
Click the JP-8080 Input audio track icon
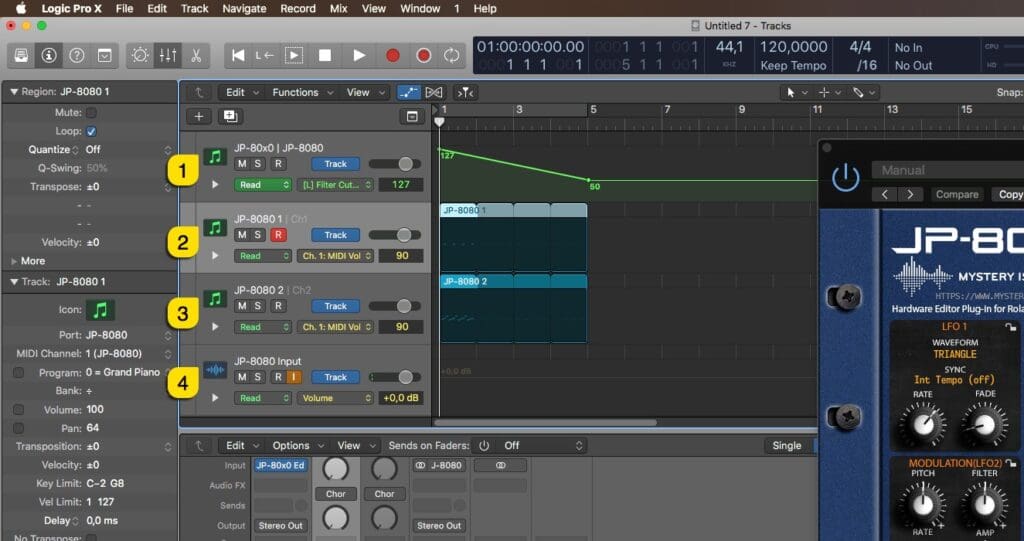click(216, 370)
